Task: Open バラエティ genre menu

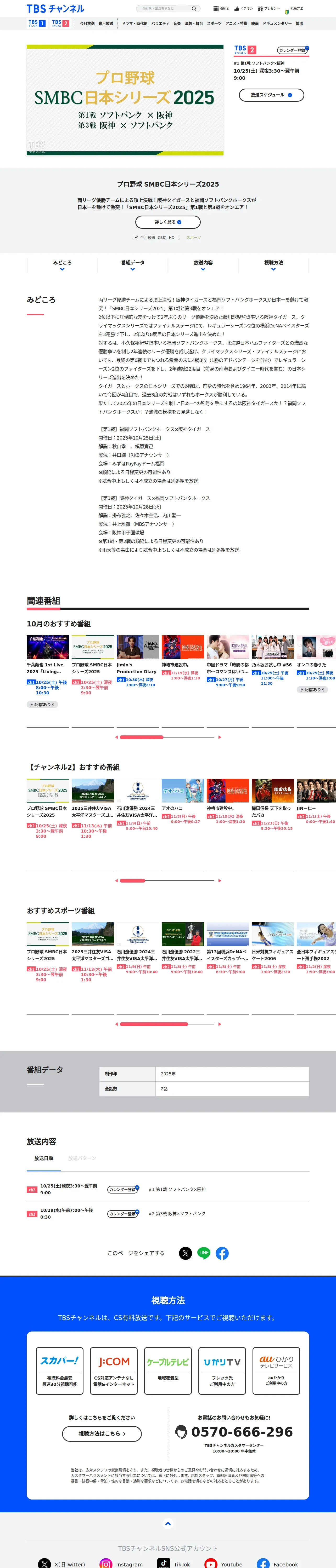Action: tap(160, 24)
